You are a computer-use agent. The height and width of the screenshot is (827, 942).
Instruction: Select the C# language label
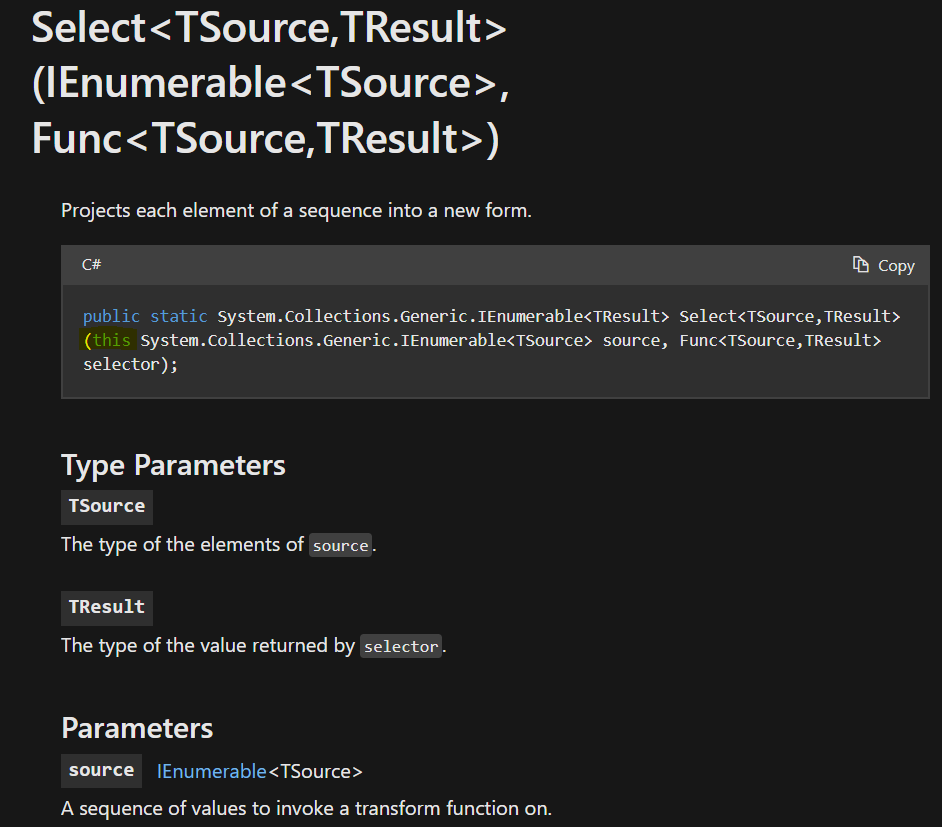pyautogui.click(x=91, y=264)
